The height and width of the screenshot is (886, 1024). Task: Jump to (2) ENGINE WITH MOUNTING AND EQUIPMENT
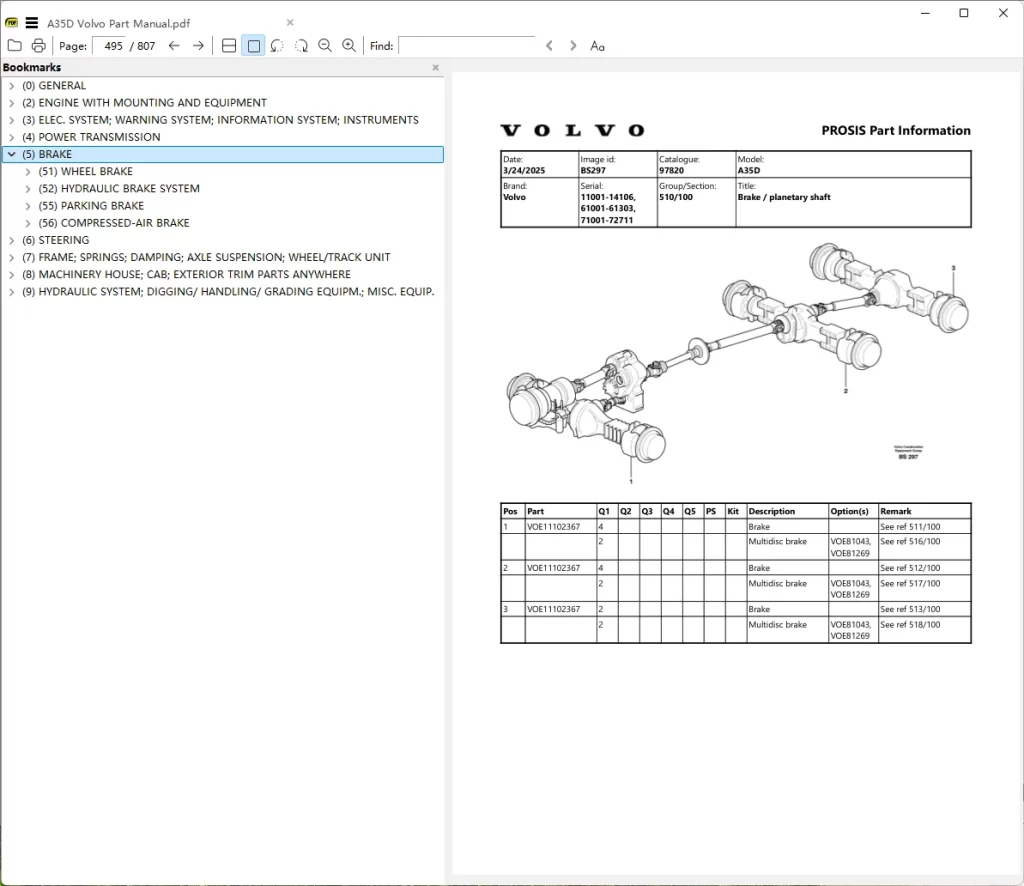(144, 103)
